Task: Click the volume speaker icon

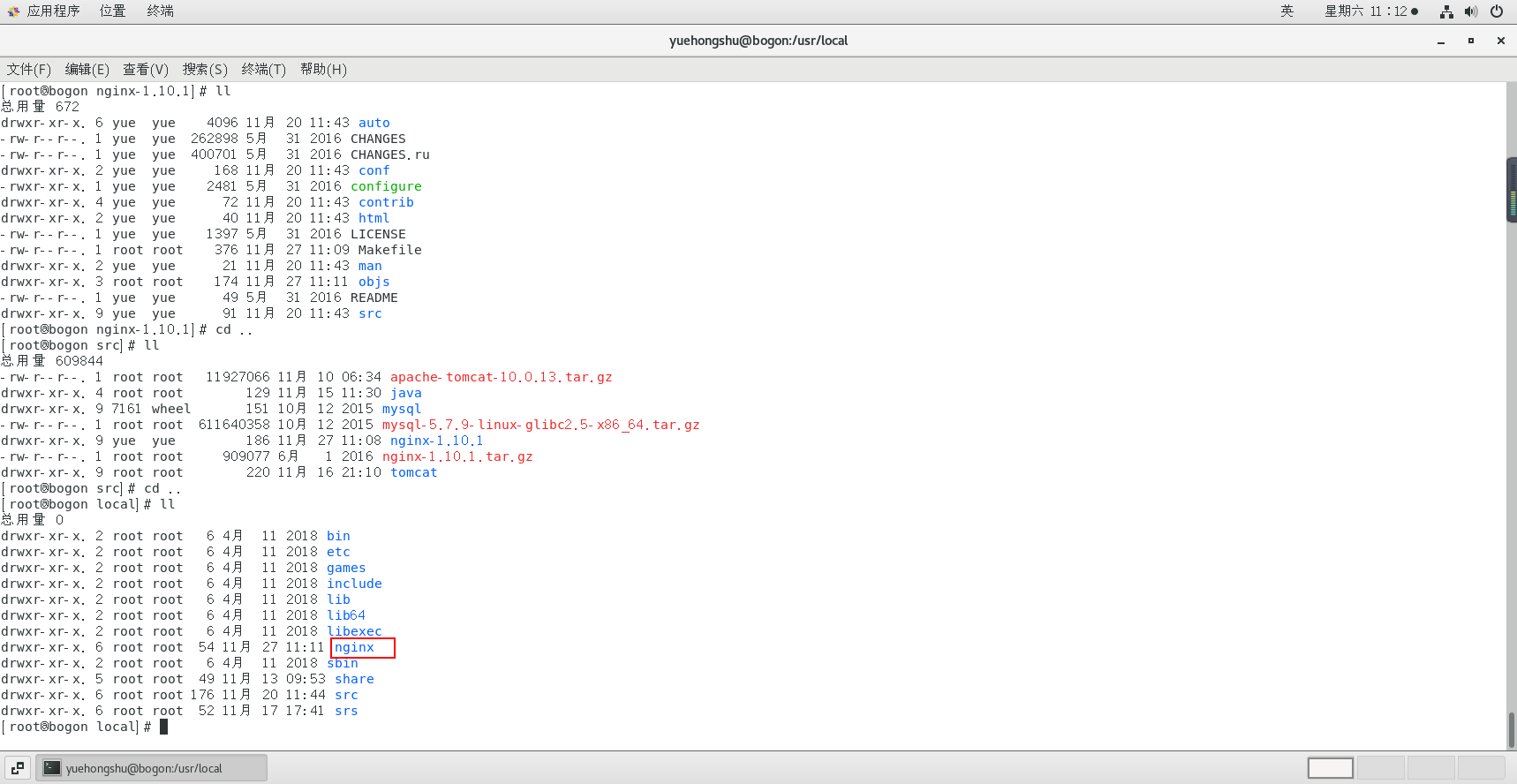Action: (1471, 11)
